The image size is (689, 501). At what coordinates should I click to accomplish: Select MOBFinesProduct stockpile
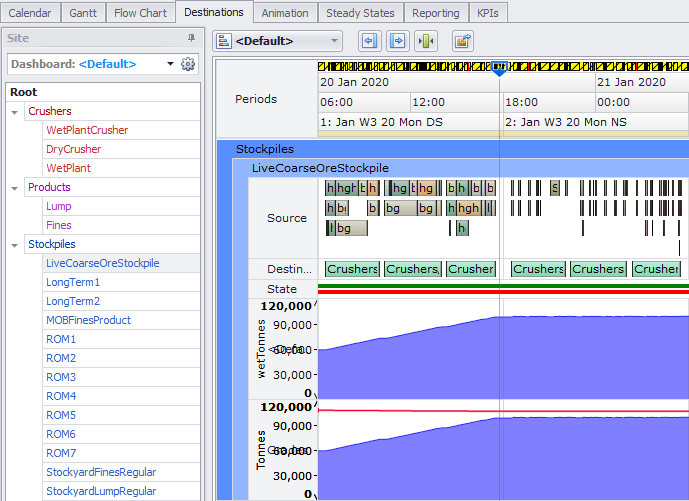pos(88,320)
